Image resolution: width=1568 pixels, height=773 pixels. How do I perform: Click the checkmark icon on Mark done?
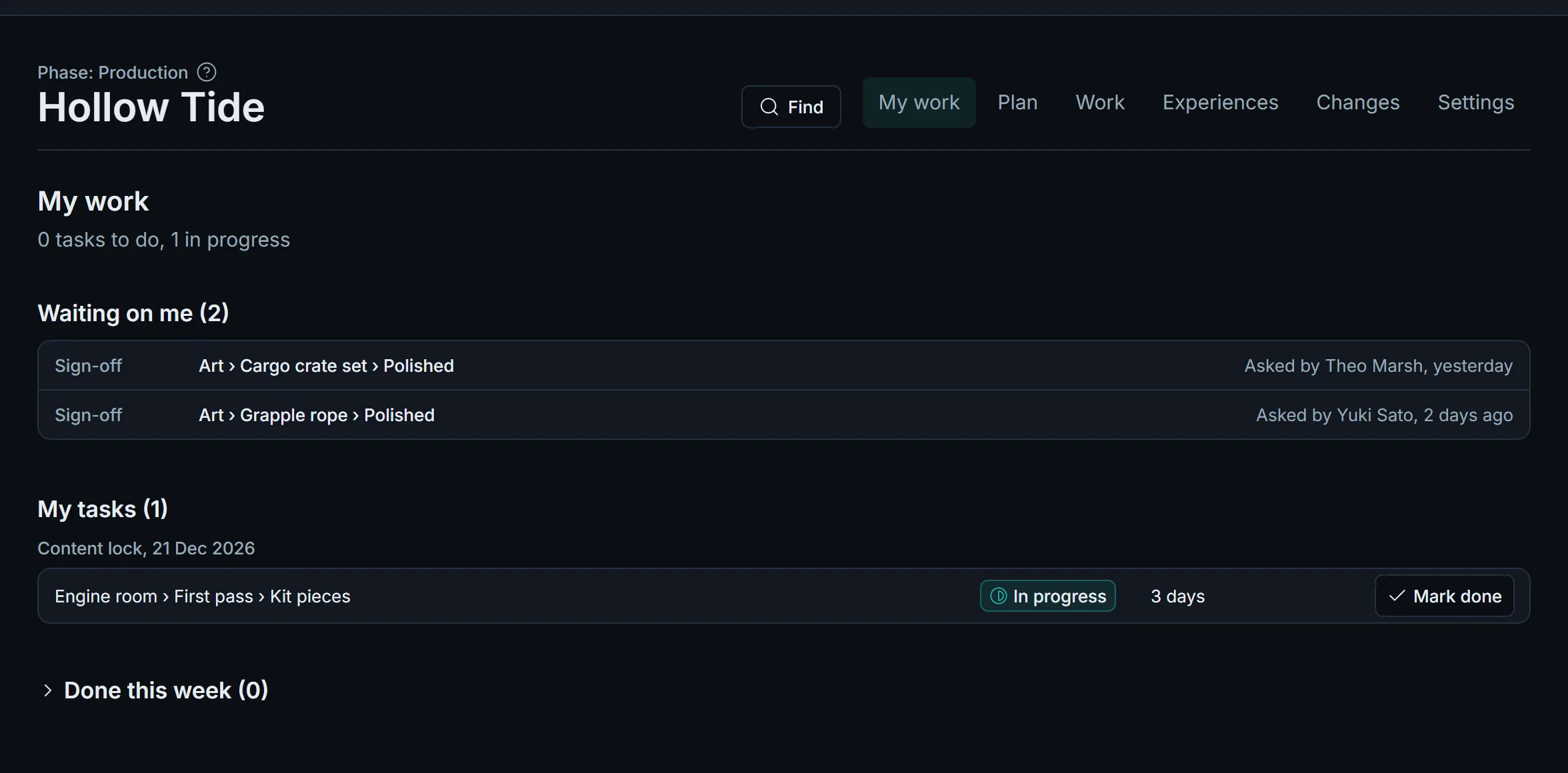click(1397, 596)
